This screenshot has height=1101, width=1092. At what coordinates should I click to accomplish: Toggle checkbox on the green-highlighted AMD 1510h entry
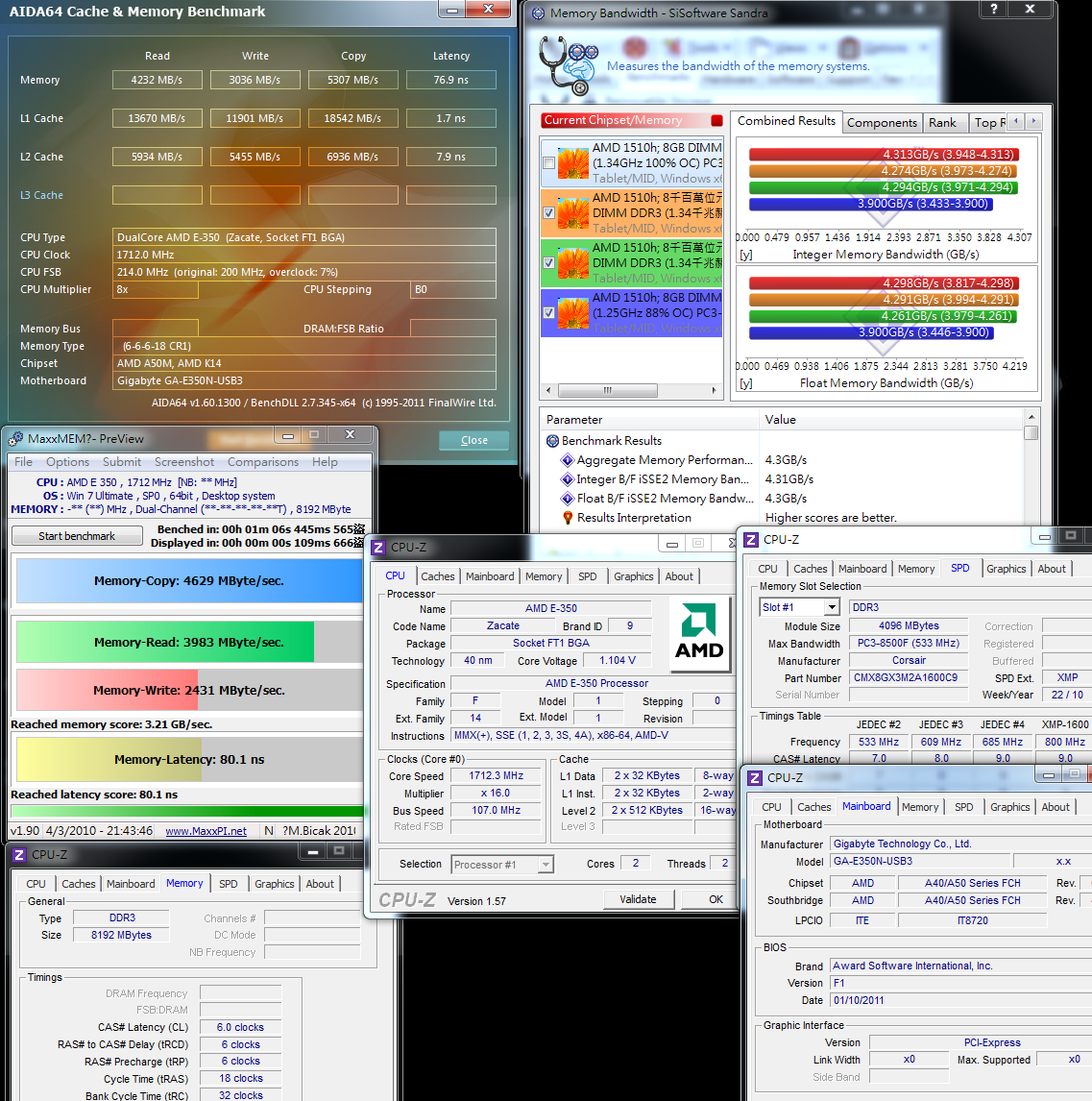pos(548,262)
